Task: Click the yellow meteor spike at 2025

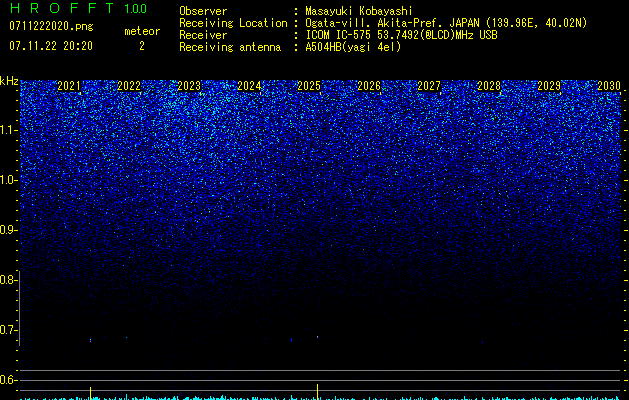Action: [318, 392]
